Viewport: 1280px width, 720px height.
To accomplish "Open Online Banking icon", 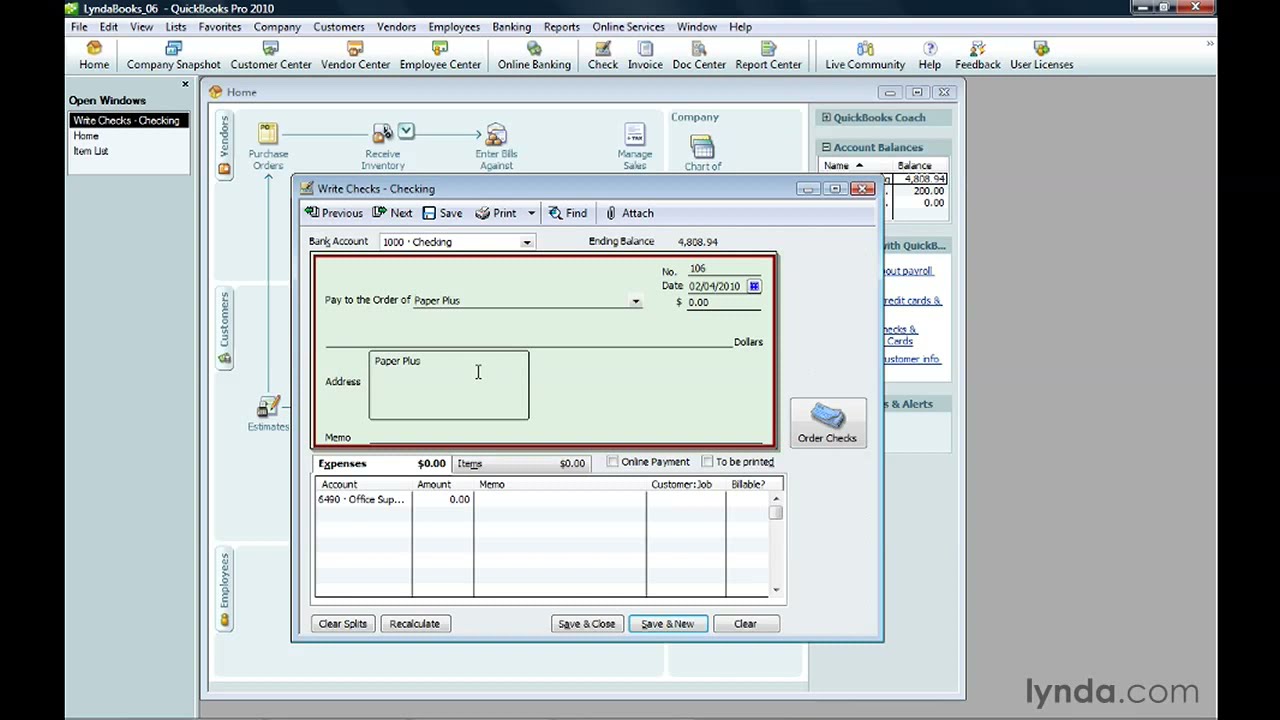I will [x=534, y=56].
